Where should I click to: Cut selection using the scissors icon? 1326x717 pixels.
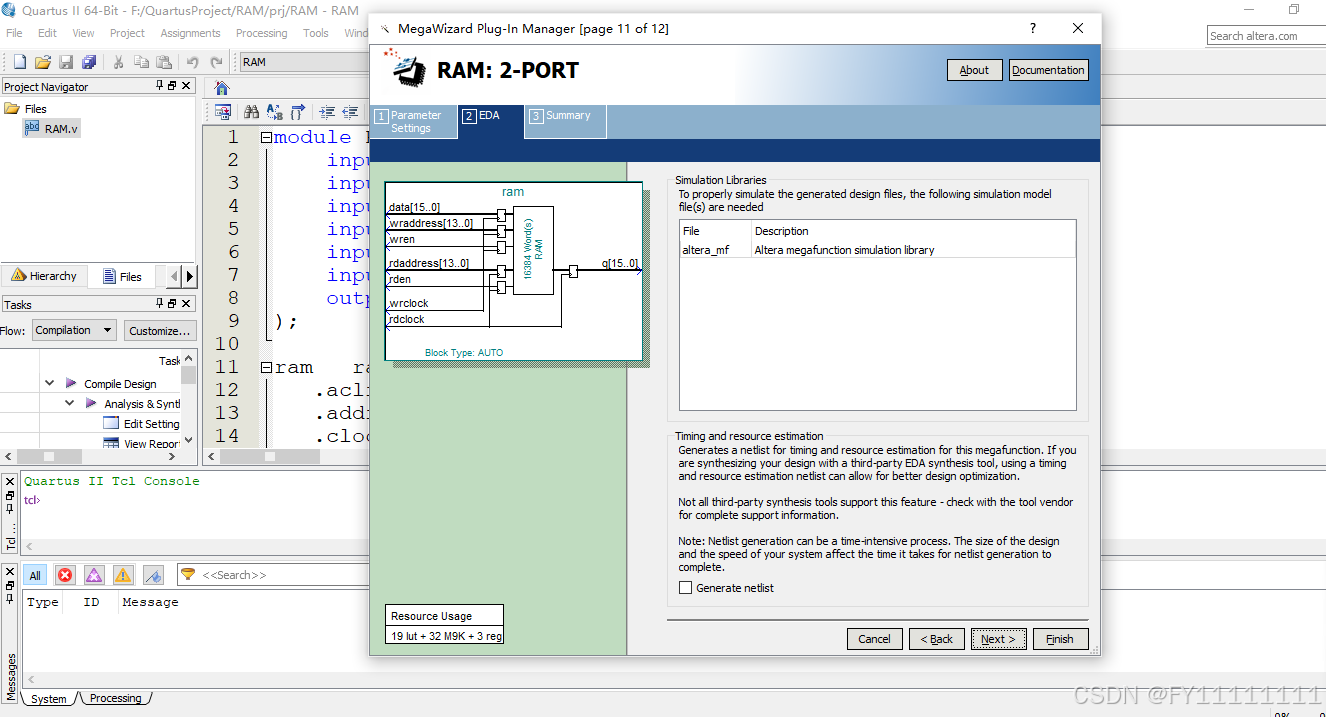coord(117,62)
